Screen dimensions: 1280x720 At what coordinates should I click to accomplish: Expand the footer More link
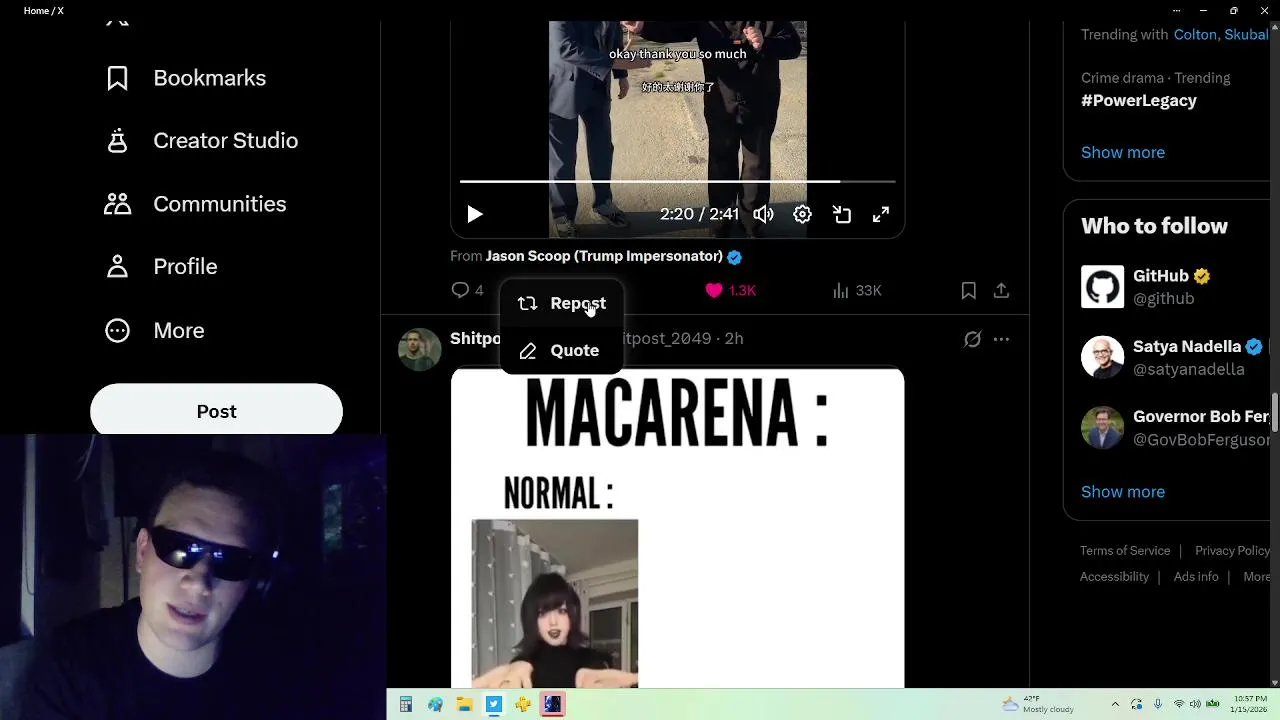pyautogui.click(x=1257, y=577)
